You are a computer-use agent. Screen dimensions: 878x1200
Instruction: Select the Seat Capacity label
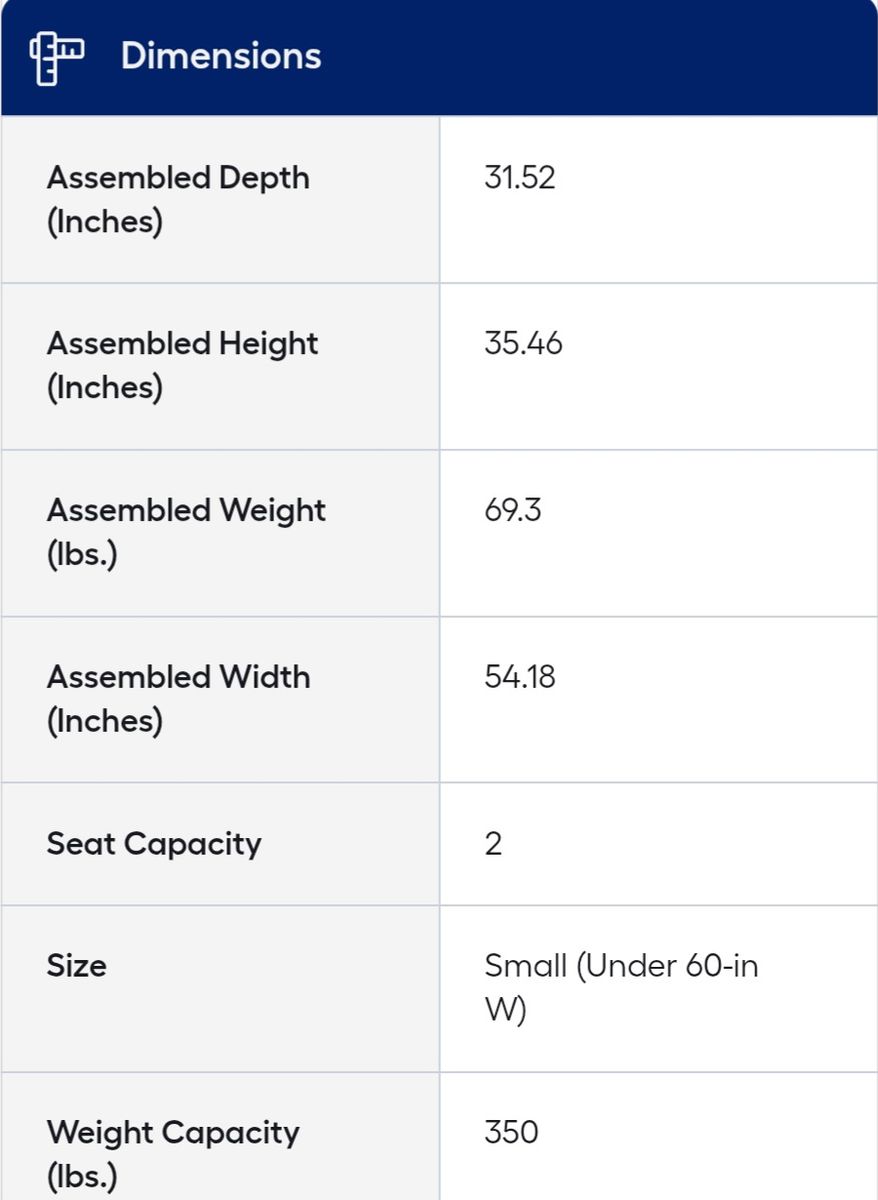tap(154, 844)
